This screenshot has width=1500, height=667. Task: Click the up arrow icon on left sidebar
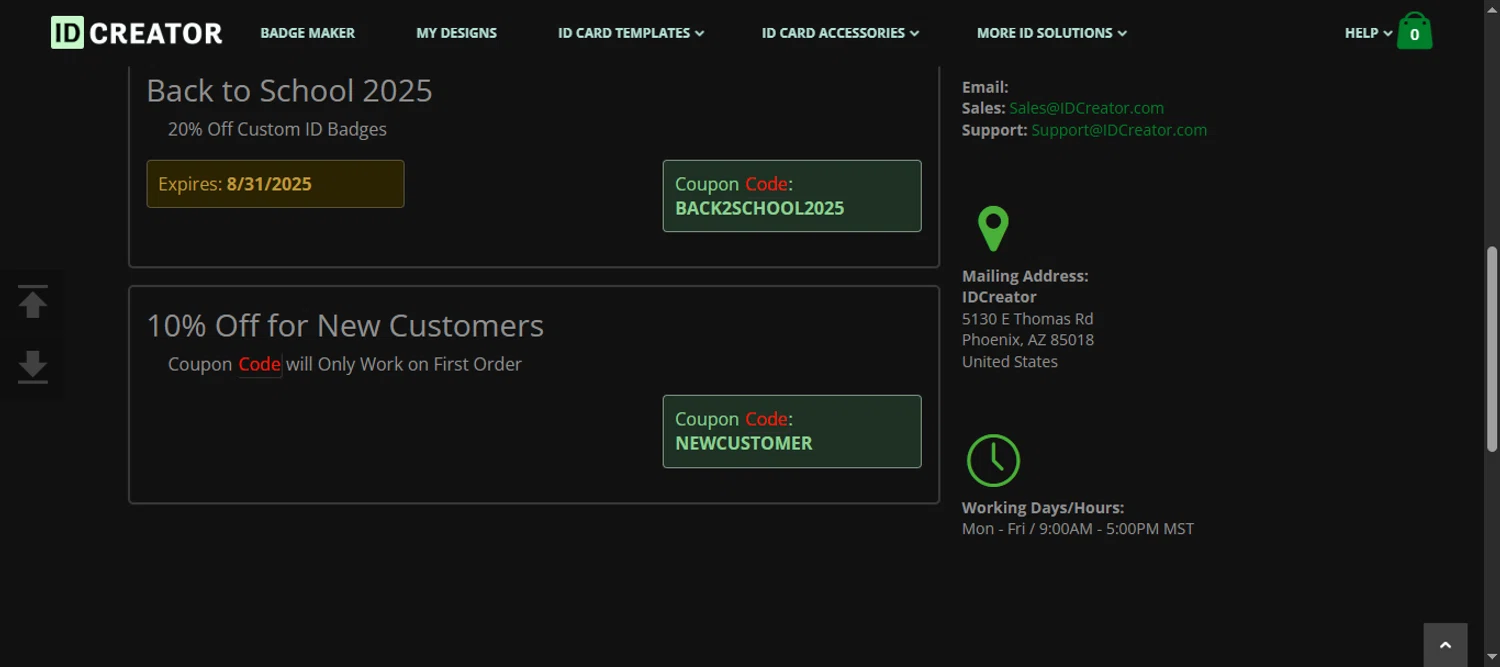click(x=33, y=302)
